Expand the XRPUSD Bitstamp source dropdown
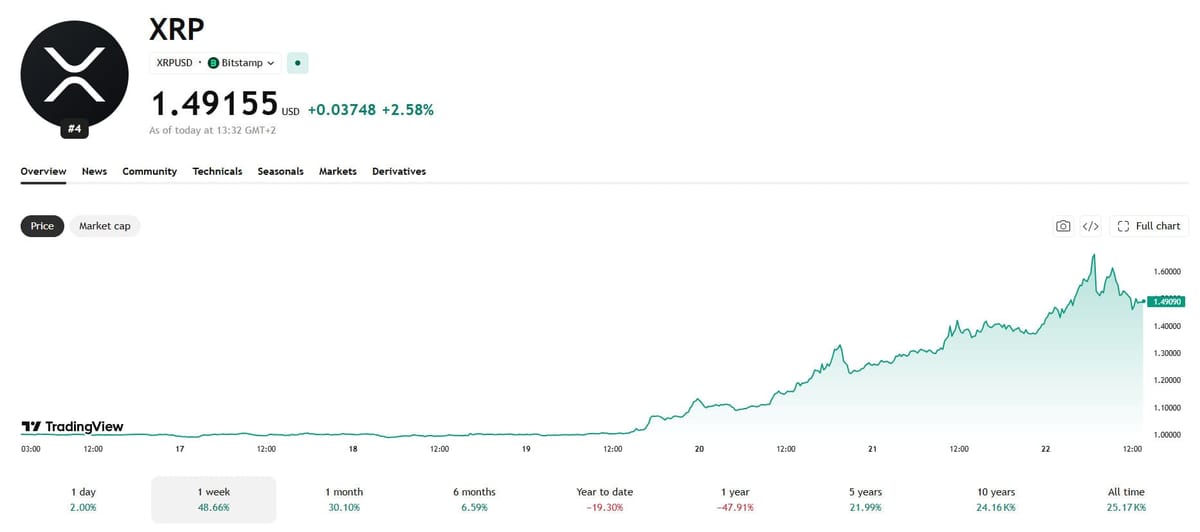Viewport: 1200px width, 532px height. pyautogui.click(x=216, y=63)
